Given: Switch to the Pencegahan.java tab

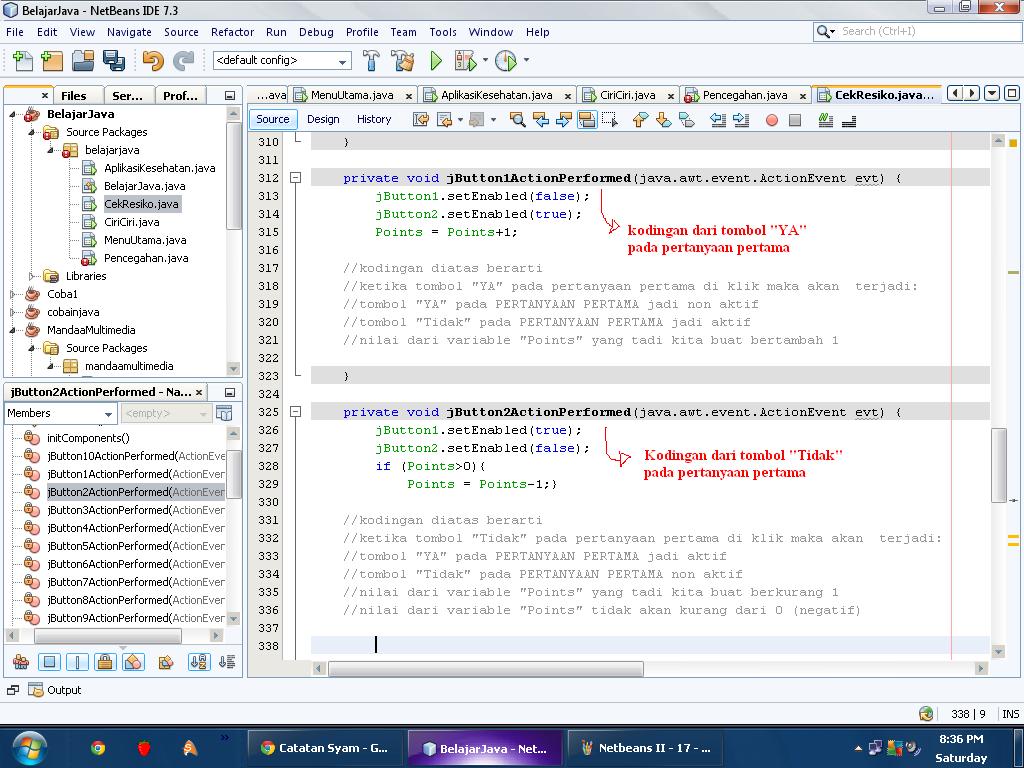Looking at the screenshot, I should tap(744, 95).
